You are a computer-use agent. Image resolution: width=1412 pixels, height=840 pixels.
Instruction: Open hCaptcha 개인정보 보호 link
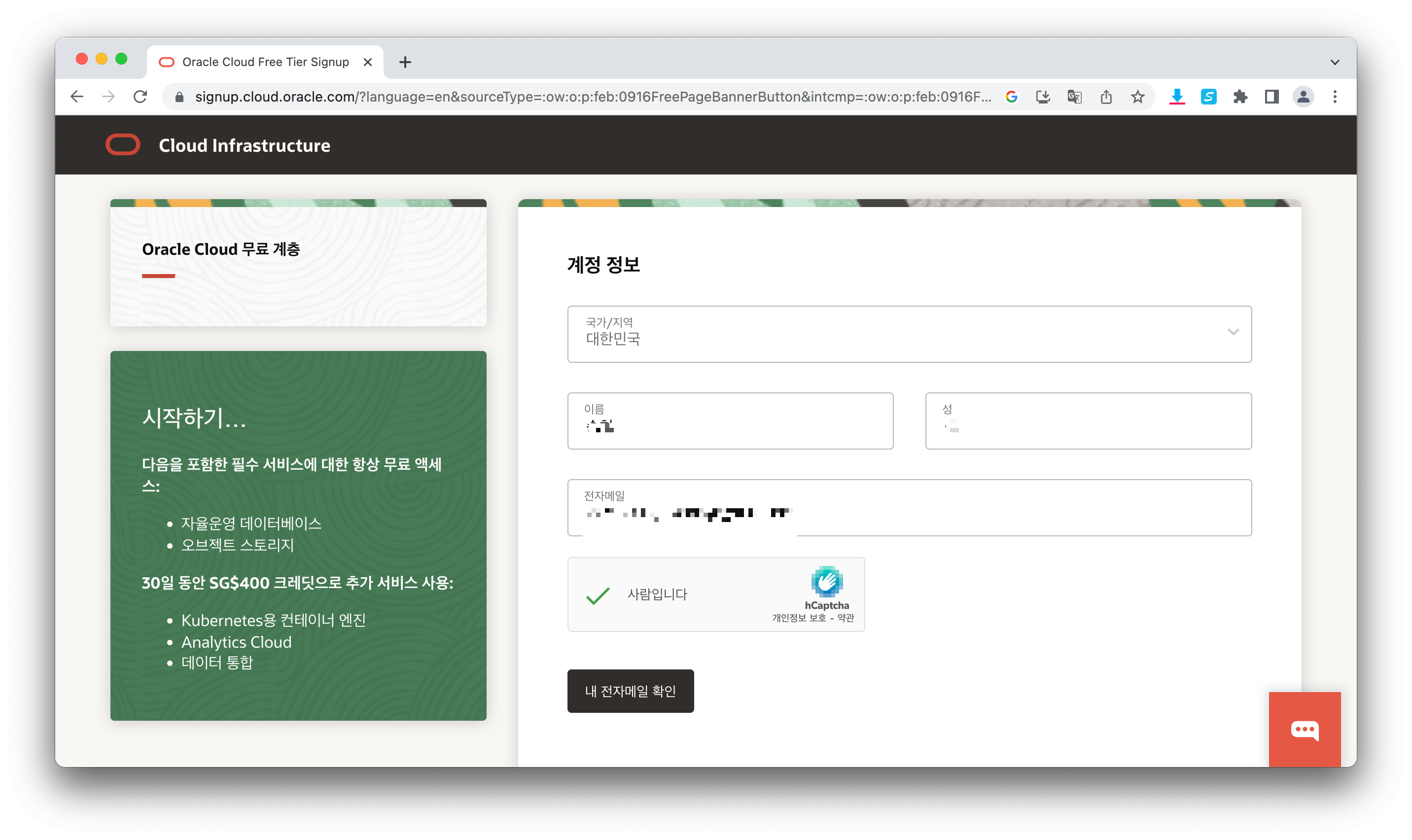tap(799, 618)
